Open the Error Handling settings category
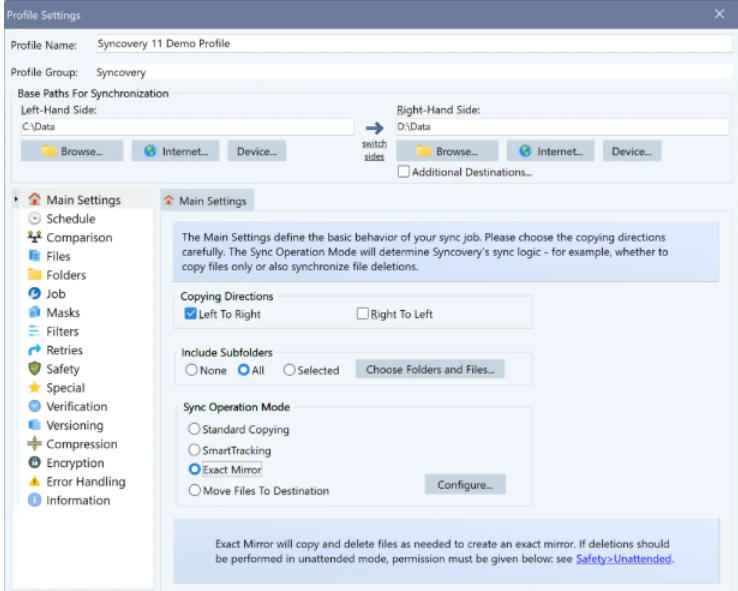The image size is (738, 591). tap(86, 482)
